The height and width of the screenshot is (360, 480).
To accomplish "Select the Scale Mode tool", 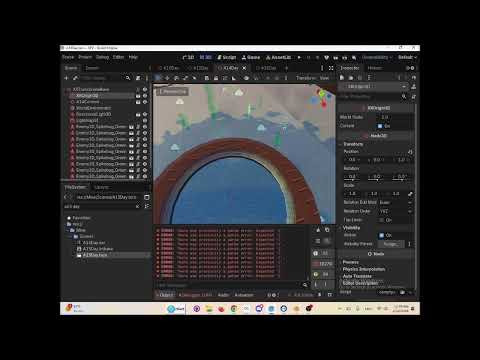I will [x=185, y=78].
